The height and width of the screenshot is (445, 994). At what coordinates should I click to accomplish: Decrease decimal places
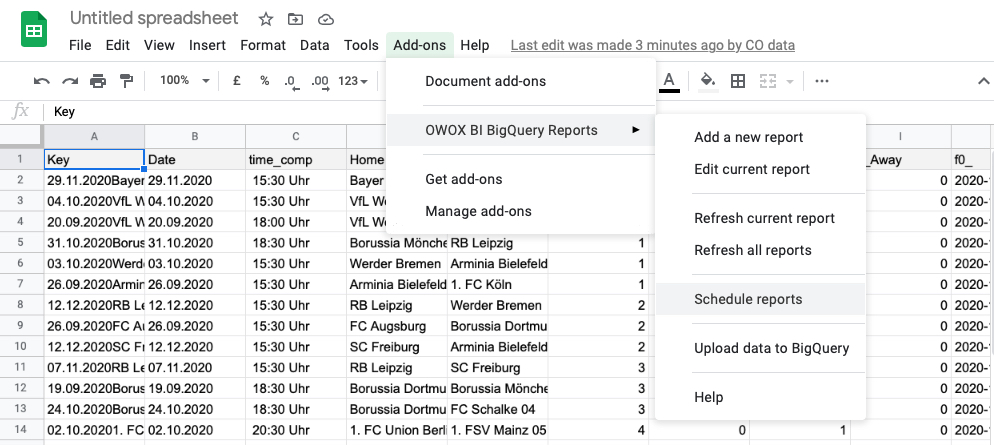(292, 82)
